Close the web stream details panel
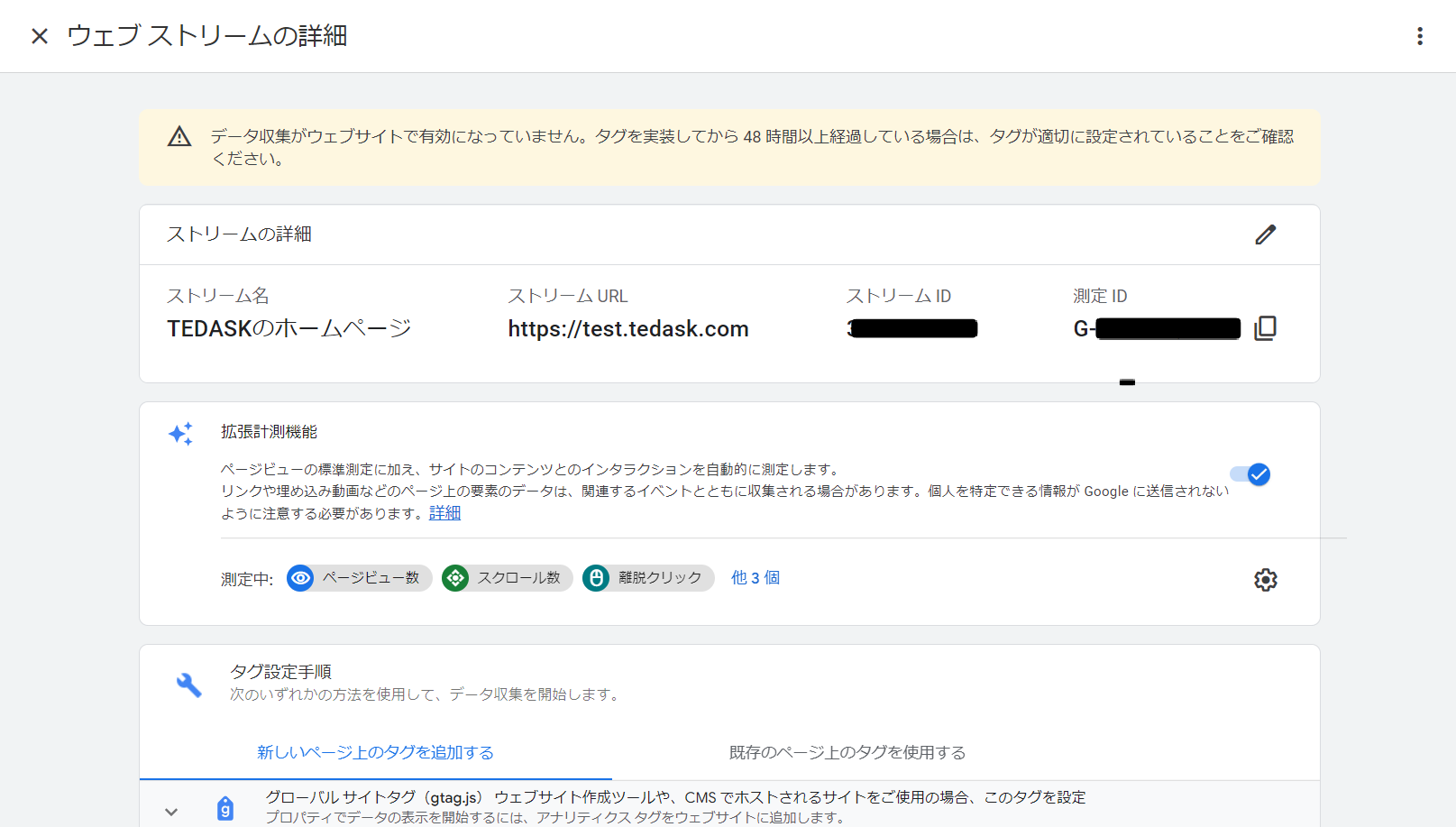 coord(40,36)
